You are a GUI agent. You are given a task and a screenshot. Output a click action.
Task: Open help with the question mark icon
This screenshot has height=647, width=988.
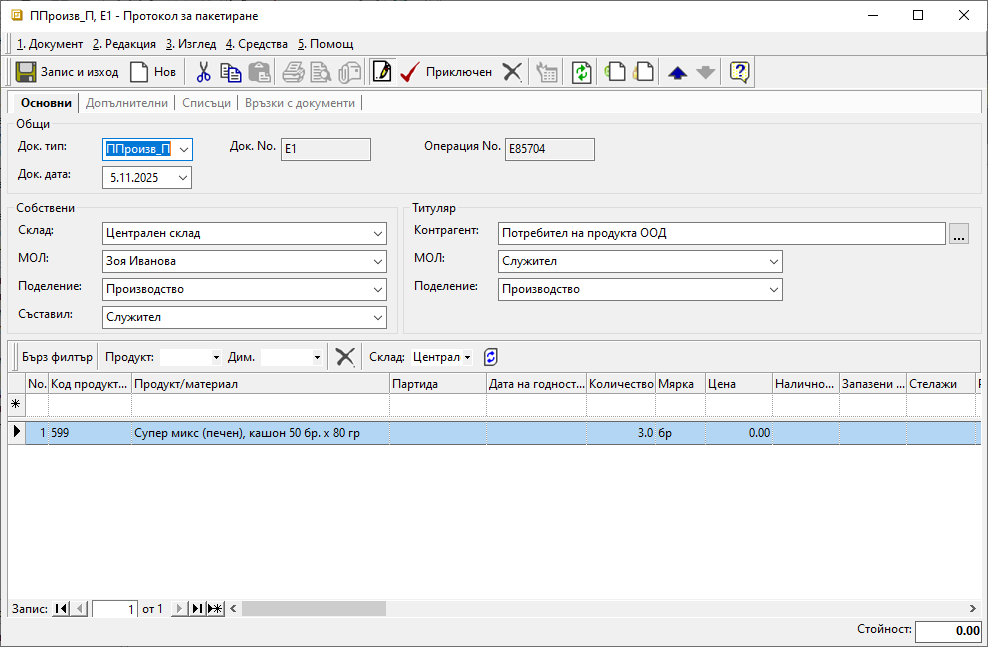pos(740,72)
